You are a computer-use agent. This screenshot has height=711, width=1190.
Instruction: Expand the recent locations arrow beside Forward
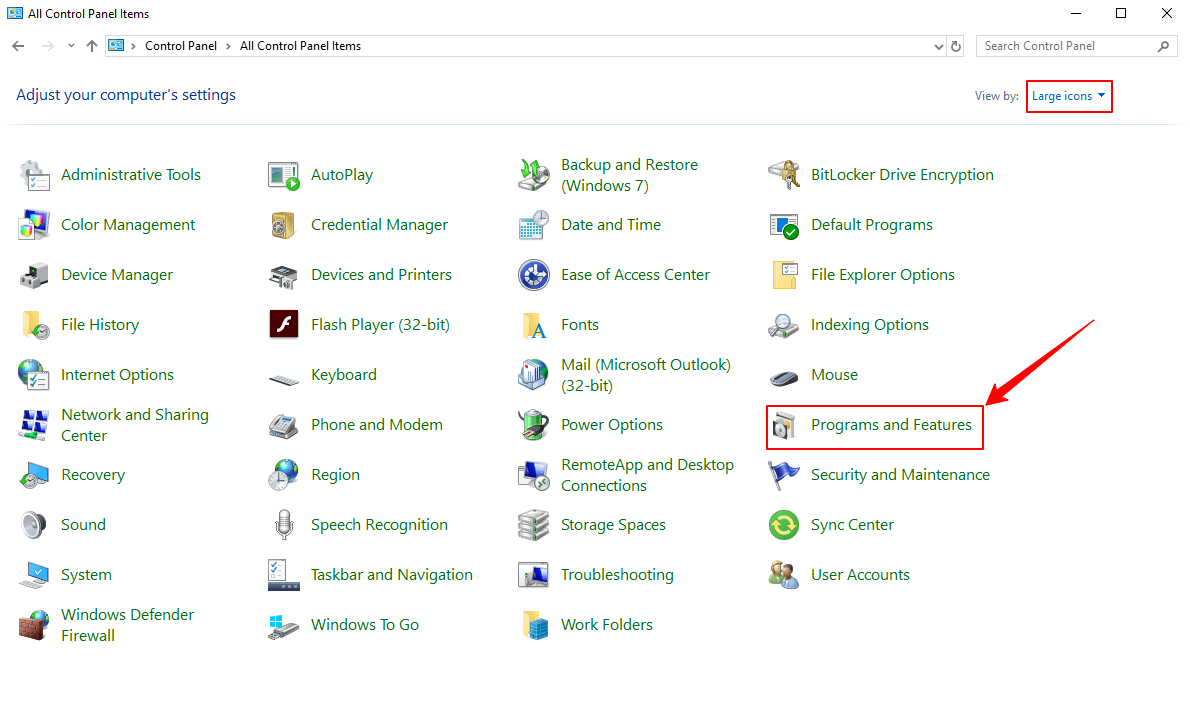click(x=71, y=46)
